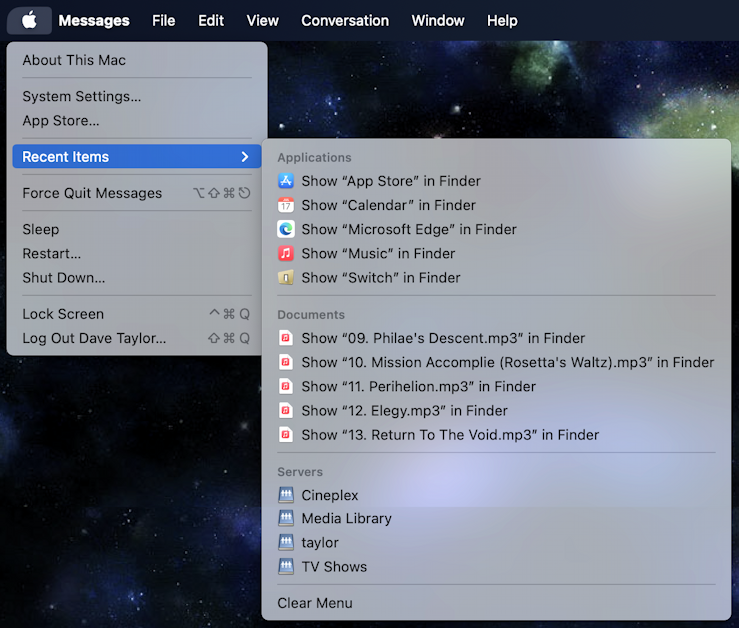Click Show "Calendar" in Finder text
This screenshot has width=739, height=628.
click(x=388, y=205)
